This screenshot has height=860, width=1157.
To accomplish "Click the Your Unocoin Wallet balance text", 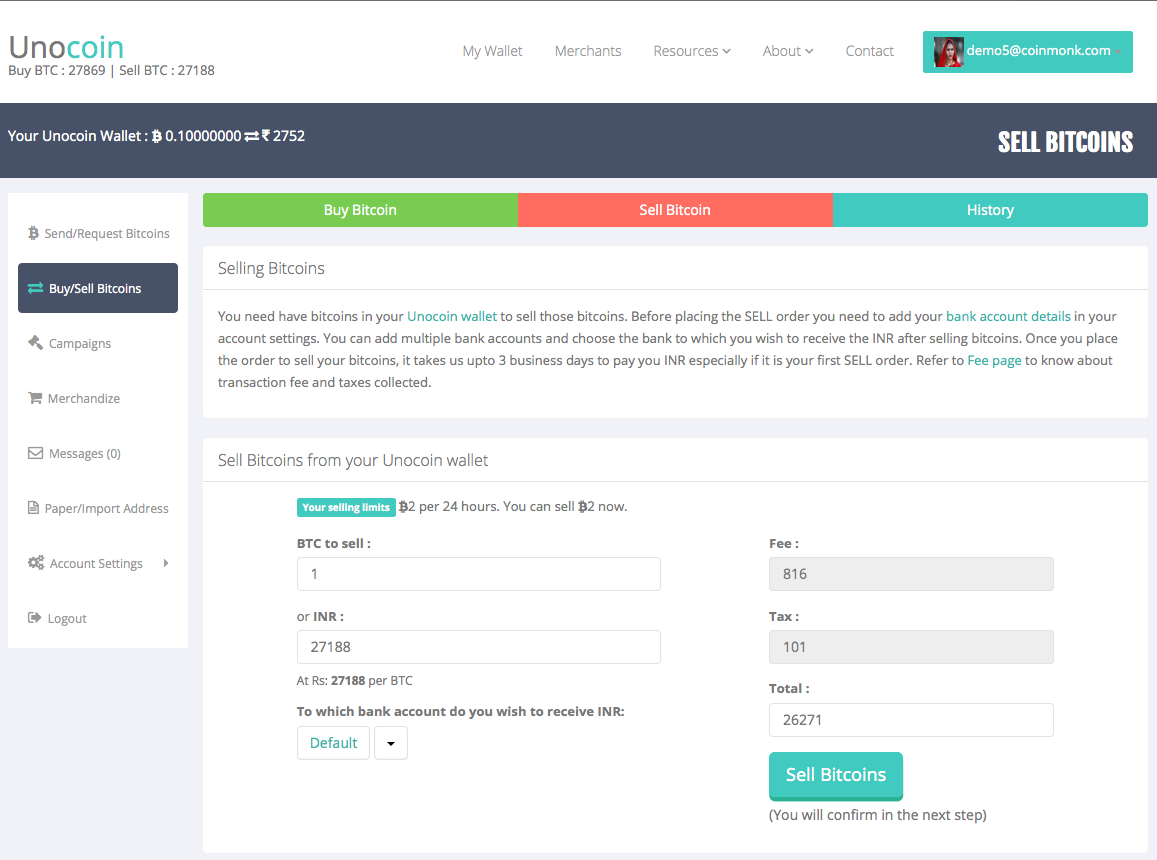I will click(x=156, y=136).
